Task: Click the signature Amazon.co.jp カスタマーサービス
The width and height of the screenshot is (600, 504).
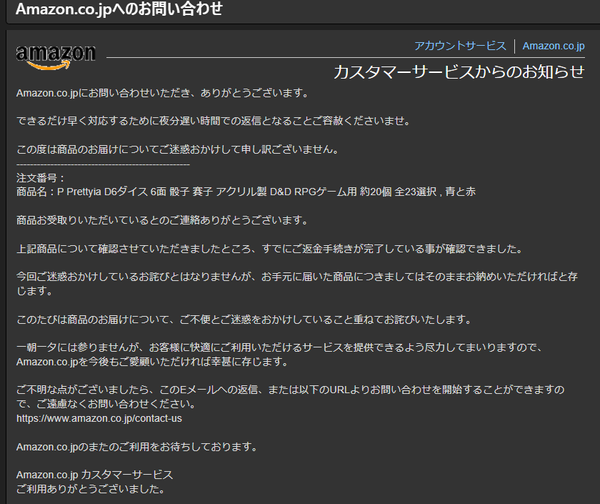Action: [95, 475]
